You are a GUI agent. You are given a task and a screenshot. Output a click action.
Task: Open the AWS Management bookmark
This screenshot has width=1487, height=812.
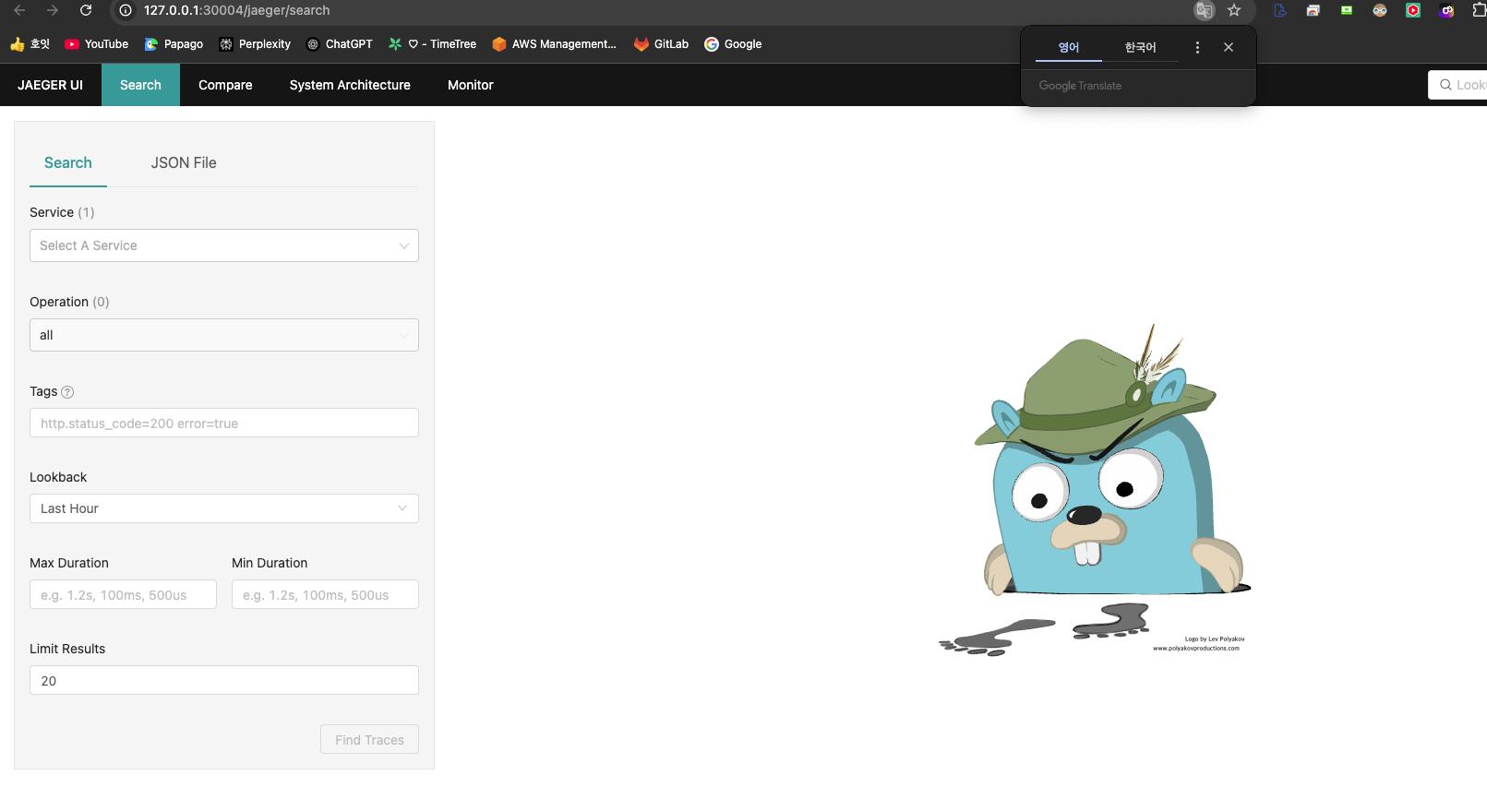[554, 44]
